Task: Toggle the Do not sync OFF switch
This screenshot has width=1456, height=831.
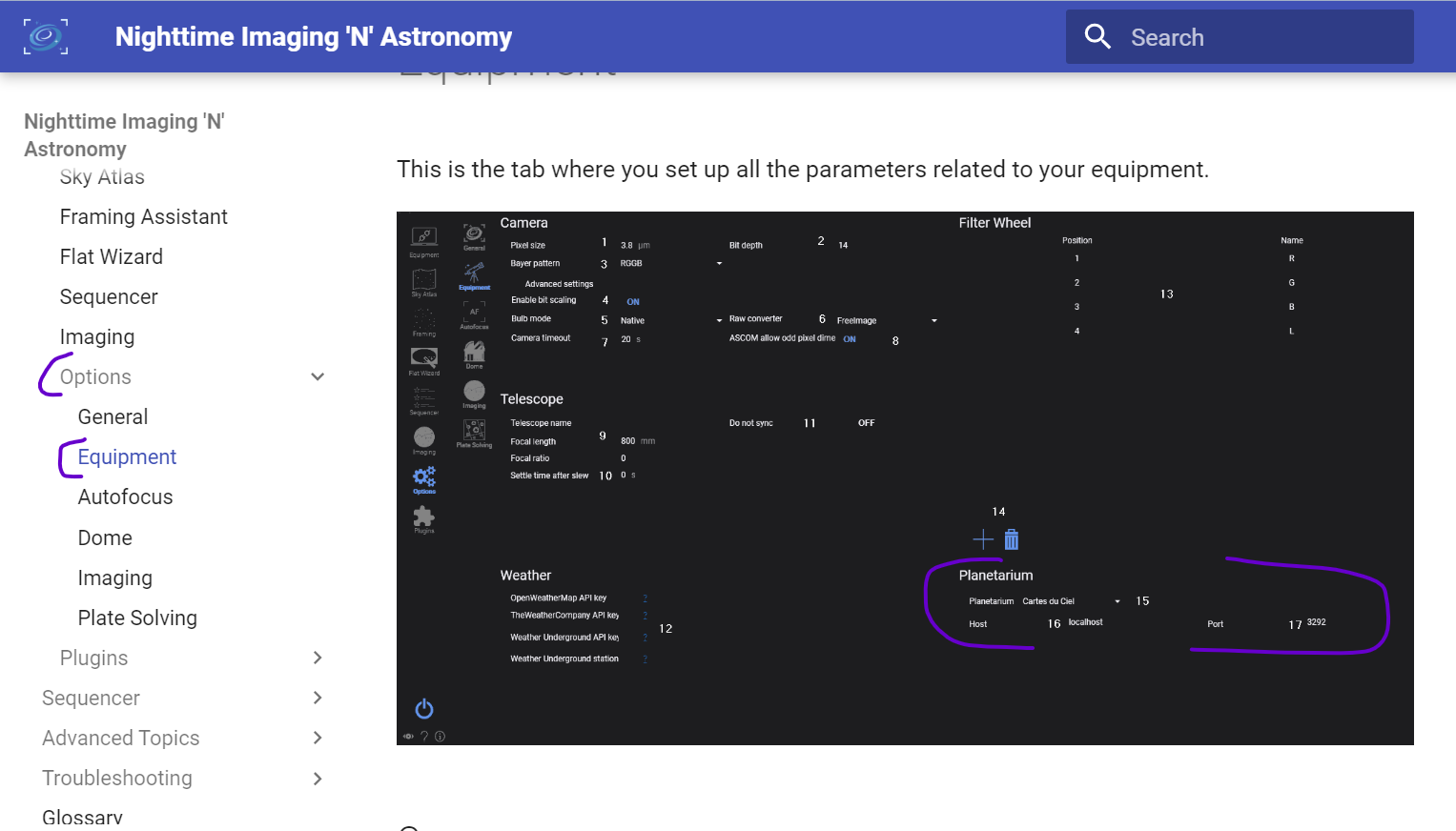Action: pyautogui.click(x=866, y=423)
